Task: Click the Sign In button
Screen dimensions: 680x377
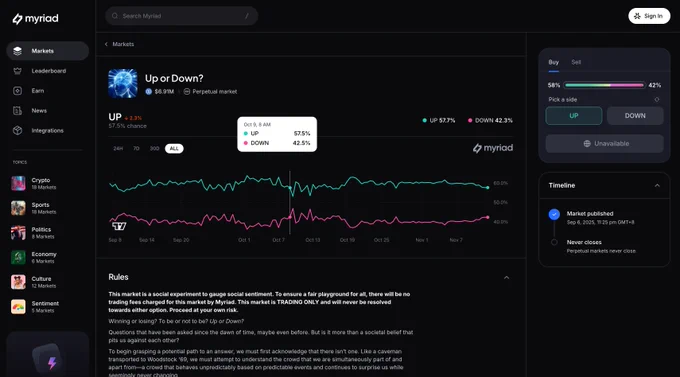Action: coord(649,16)
